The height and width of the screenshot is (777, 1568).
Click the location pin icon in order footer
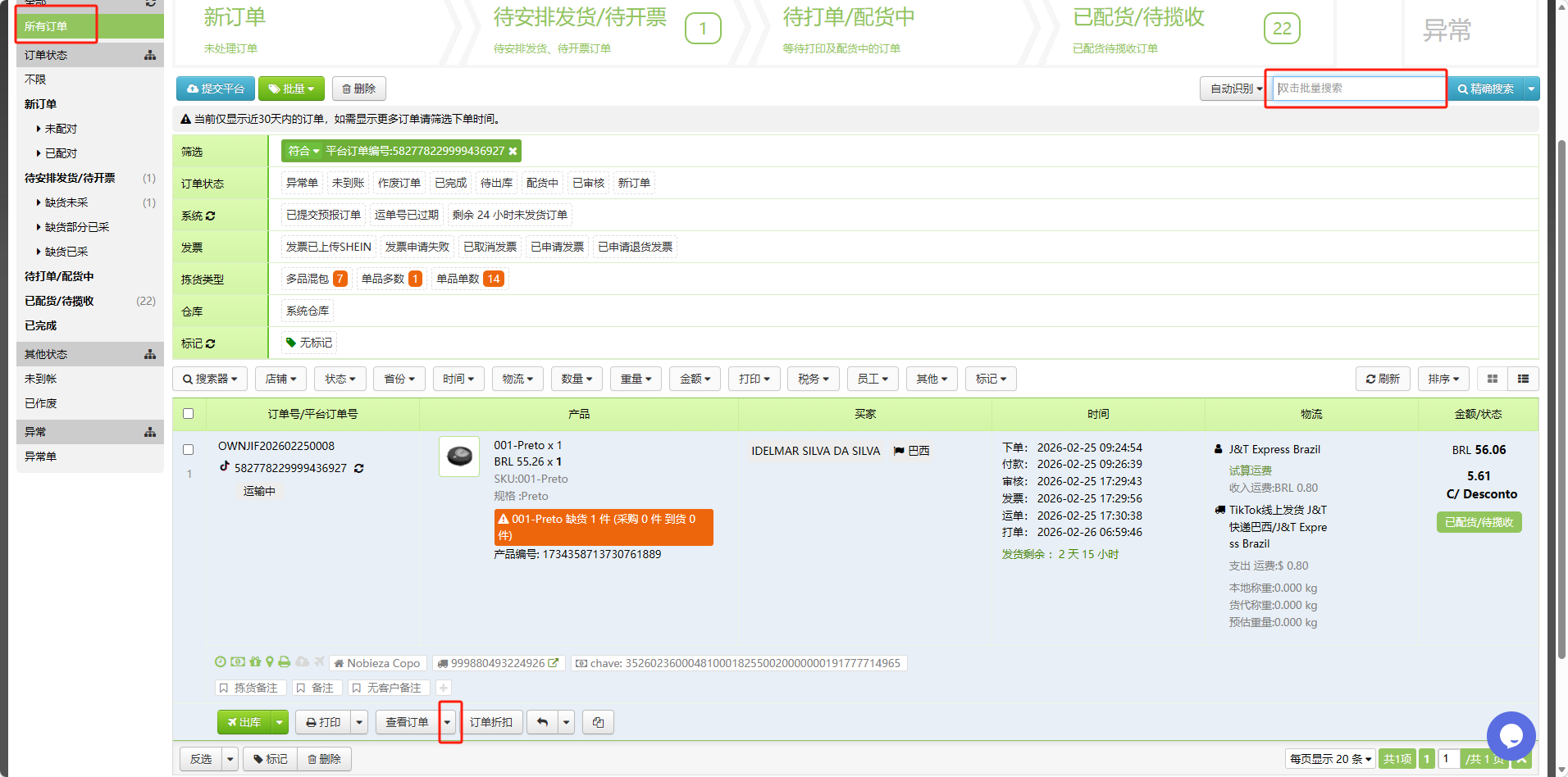tap(267, 662)
